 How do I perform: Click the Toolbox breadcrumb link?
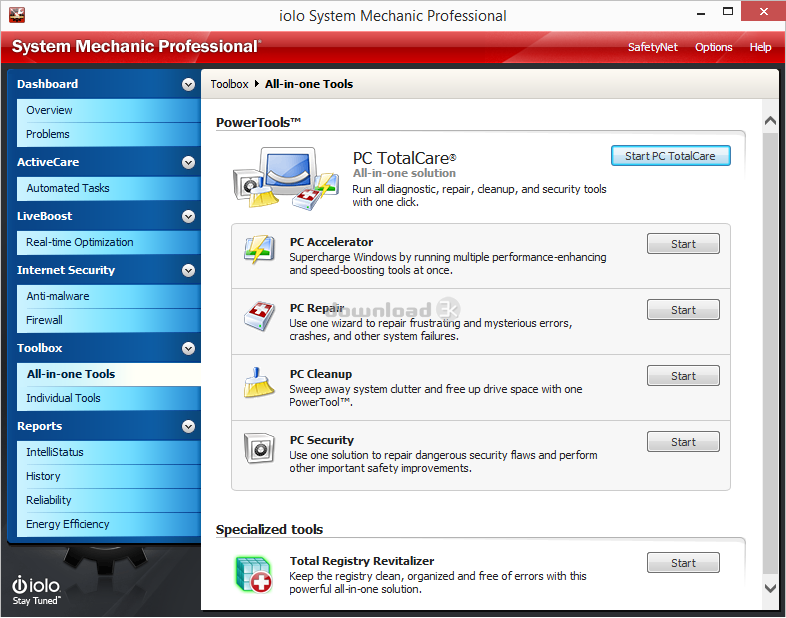229,84
